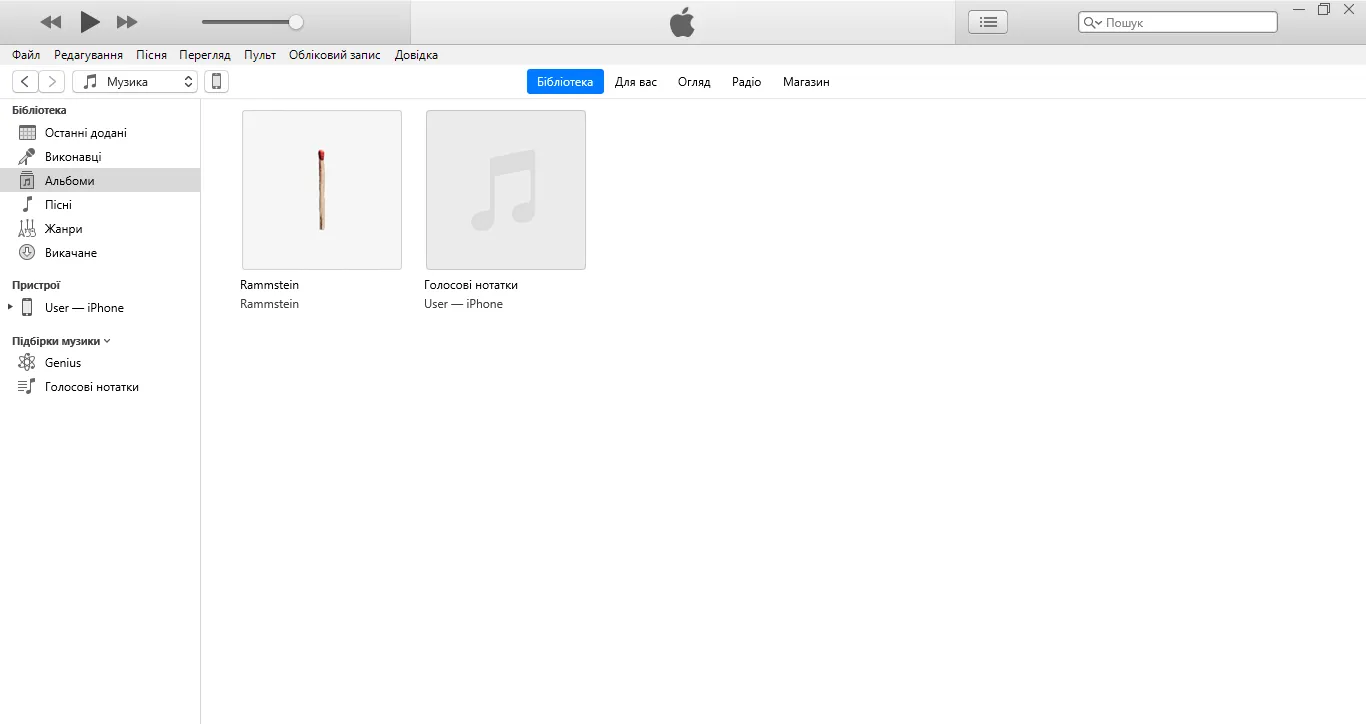Adjust the volume slider knob
This screenshot has height=724, width=1366.
pyautogui.click(x=296, y=22)
